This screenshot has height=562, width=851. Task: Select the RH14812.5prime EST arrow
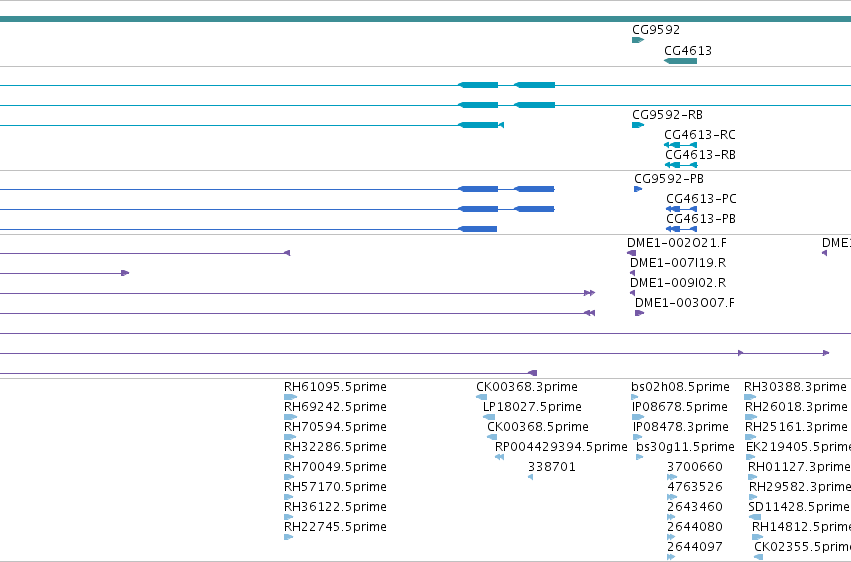point(758,537)
